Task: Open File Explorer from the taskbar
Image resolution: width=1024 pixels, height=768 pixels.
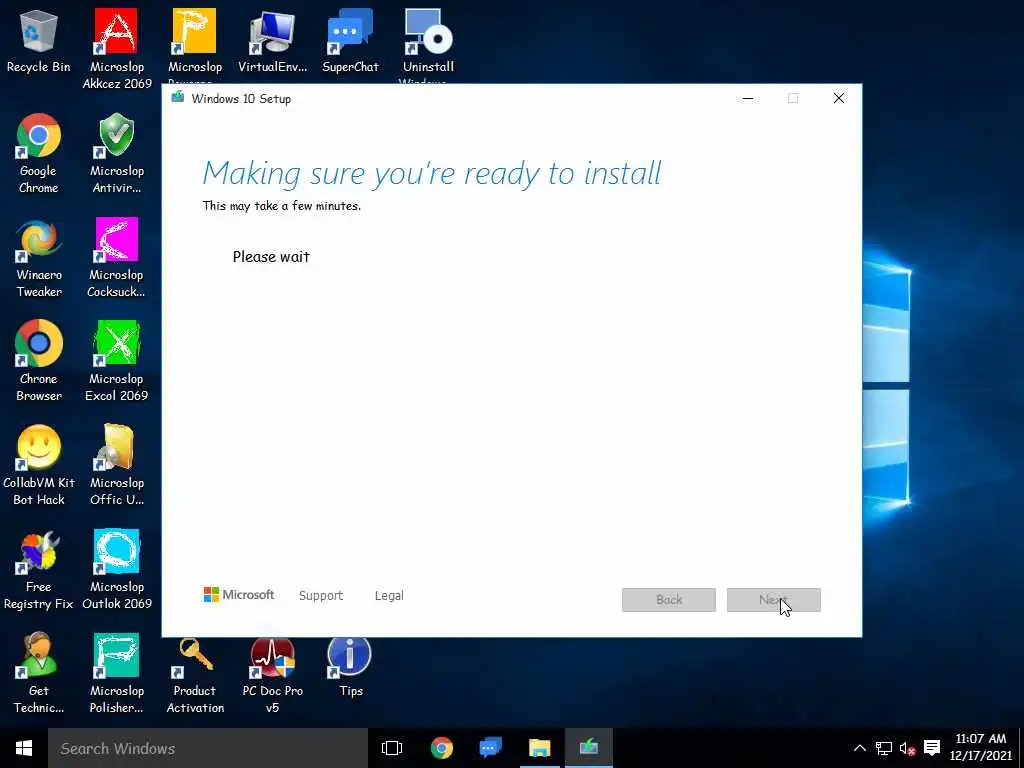Action: [539, 748]
